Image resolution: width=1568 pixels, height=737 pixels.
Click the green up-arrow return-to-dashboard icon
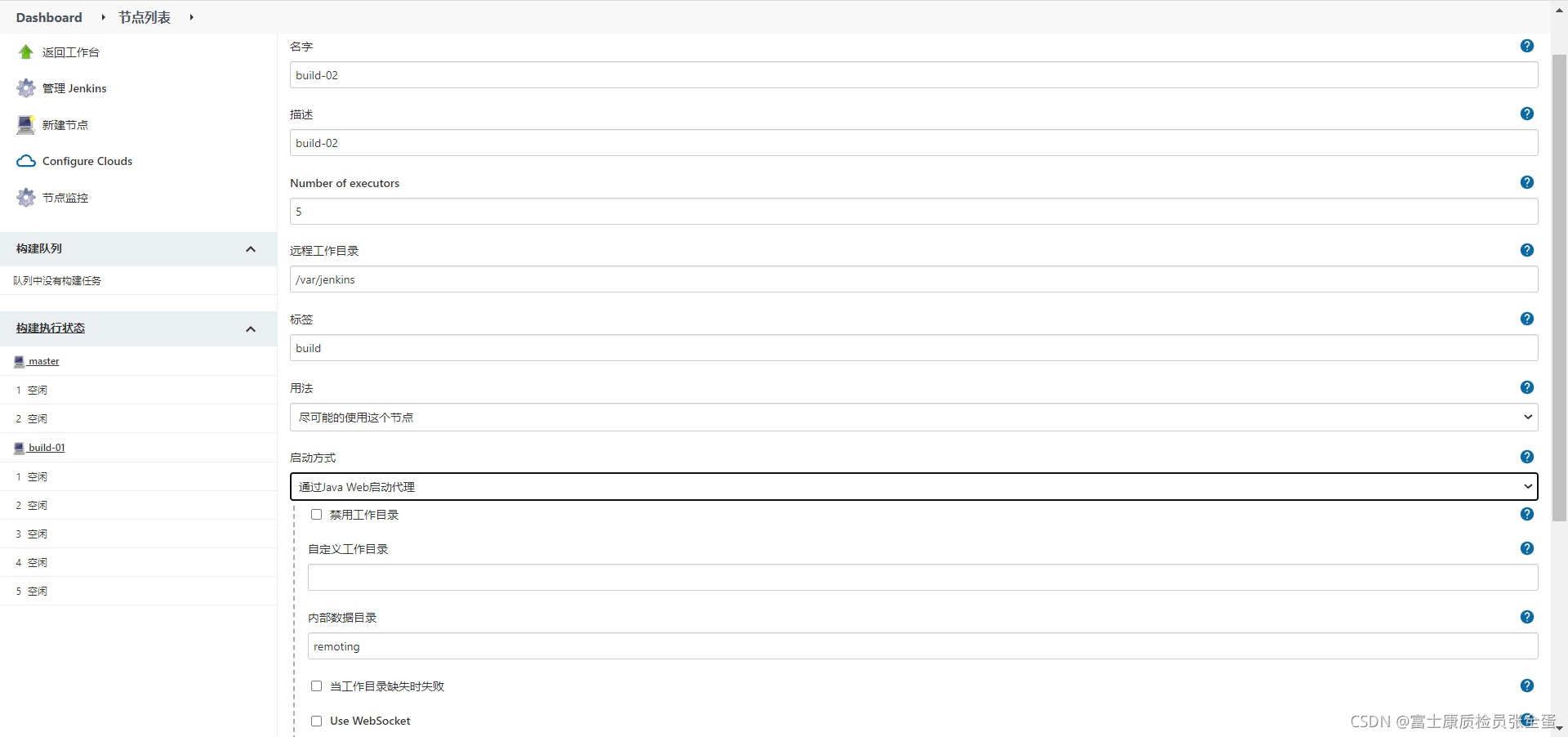(26, 52)
